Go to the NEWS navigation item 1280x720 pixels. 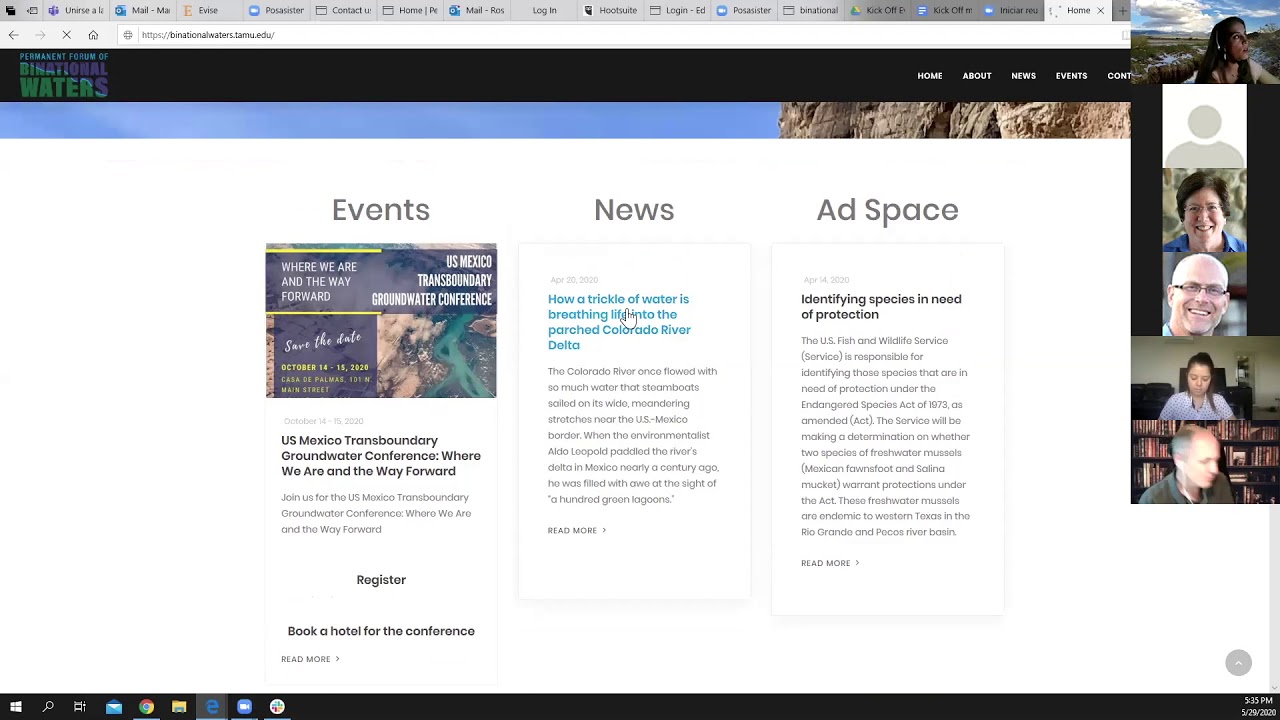pos(1023,76)
